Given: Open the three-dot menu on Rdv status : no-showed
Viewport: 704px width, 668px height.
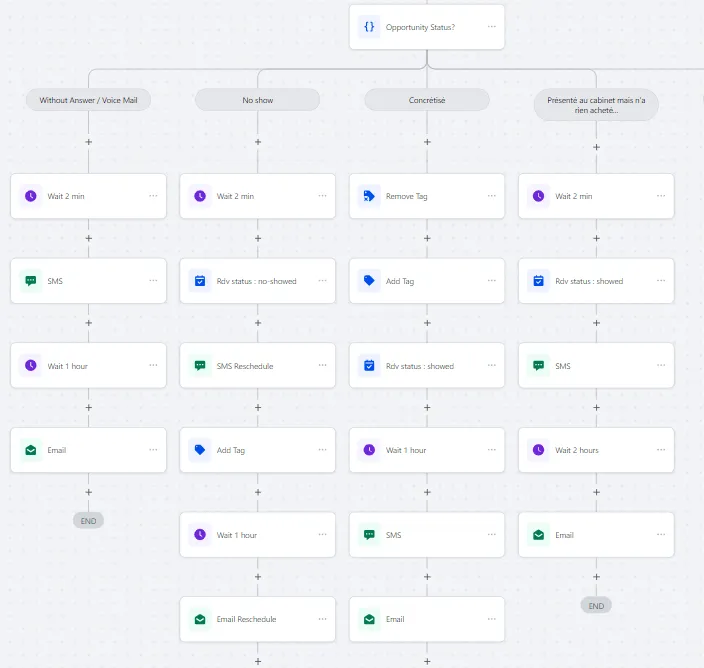Looking at the screenshot, I should [322, 281].
